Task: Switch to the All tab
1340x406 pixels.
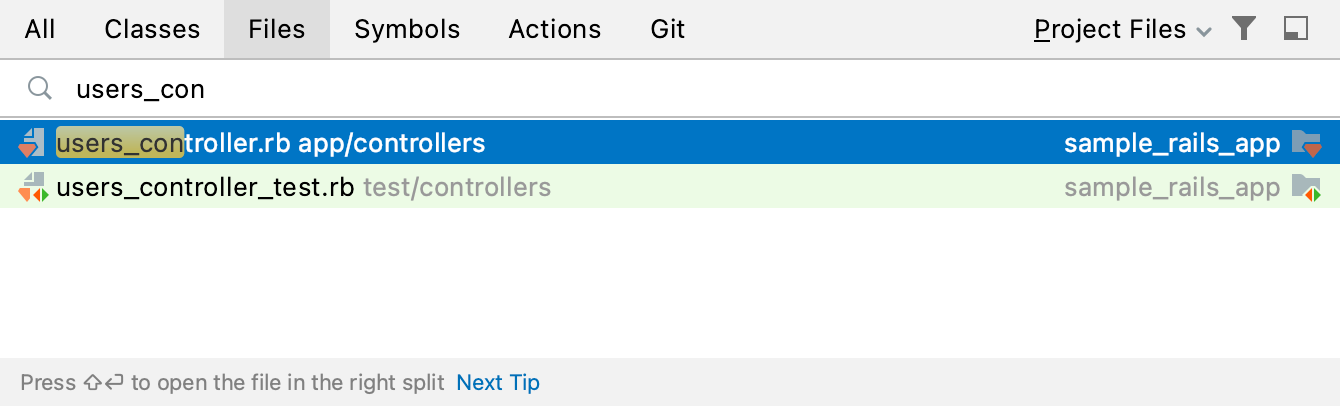Action: [40, 30]
